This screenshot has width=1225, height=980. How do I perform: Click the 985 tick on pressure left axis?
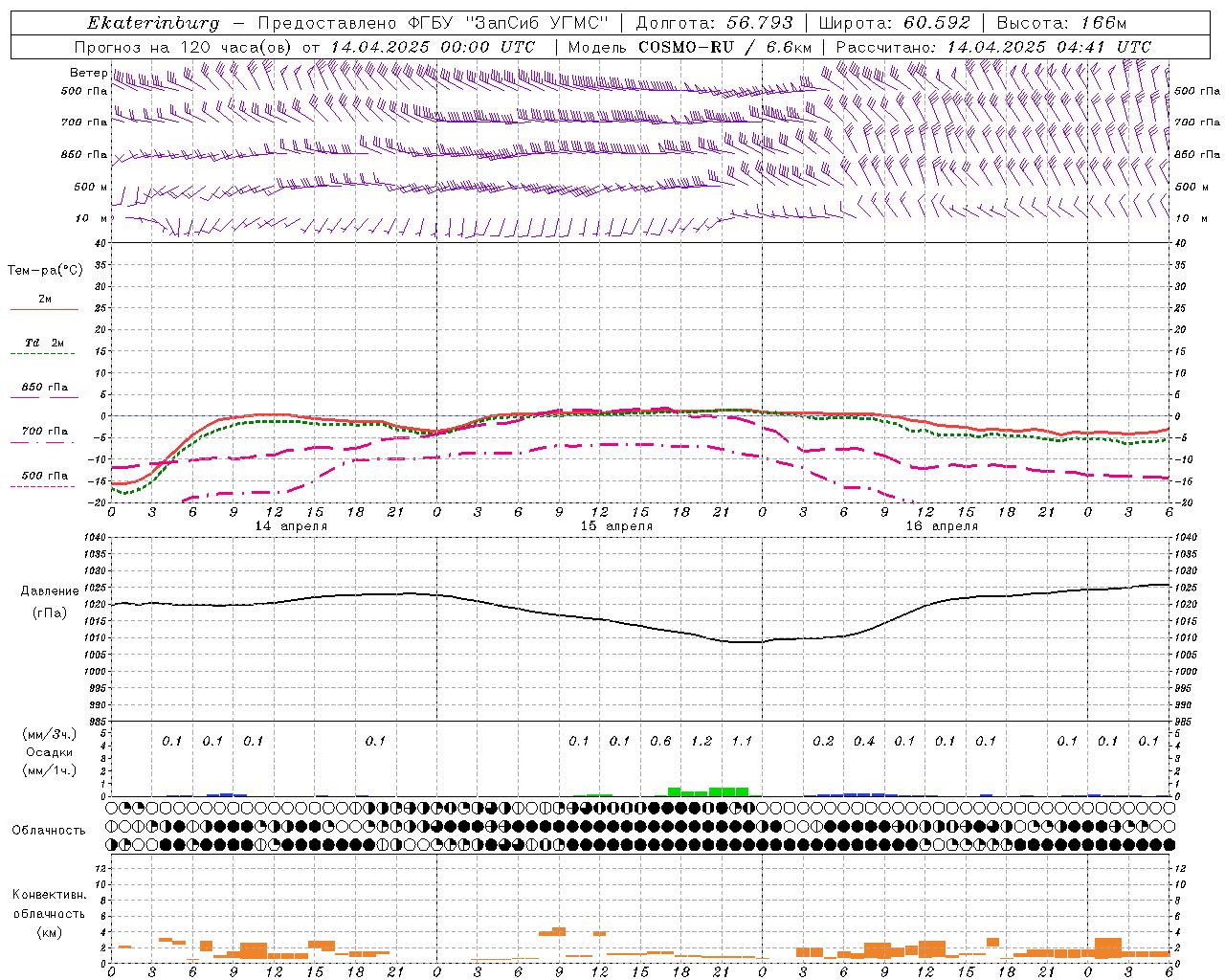click(97, 722)
